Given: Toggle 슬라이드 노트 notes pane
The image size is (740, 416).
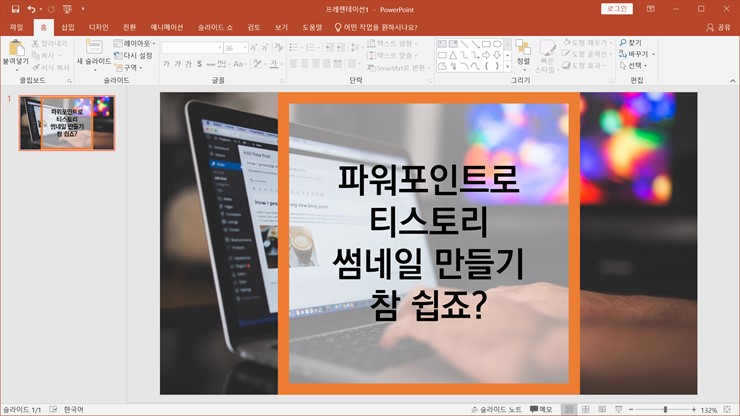Looking at the screenshot, I should tap(496, 409).
